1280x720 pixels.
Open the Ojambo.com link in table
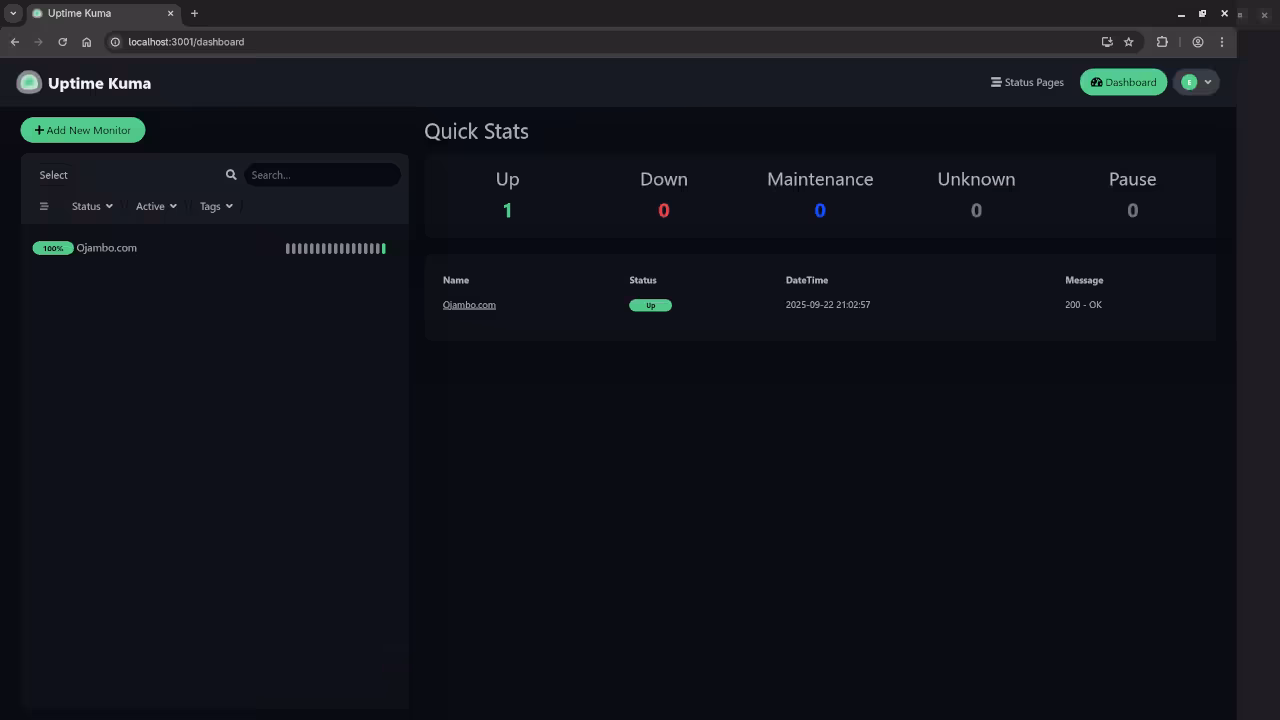469,305
